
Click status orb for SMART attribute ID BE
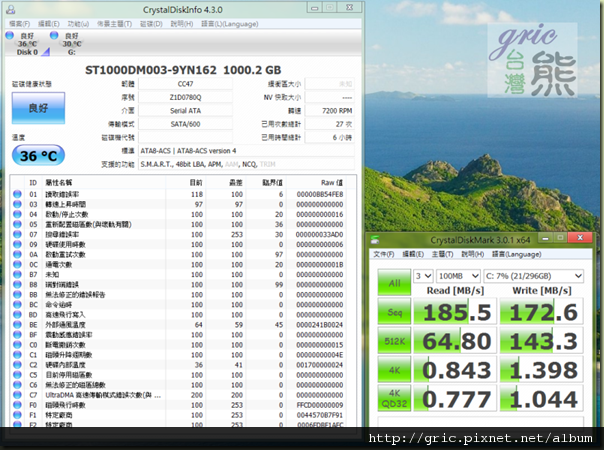point(17,324)
